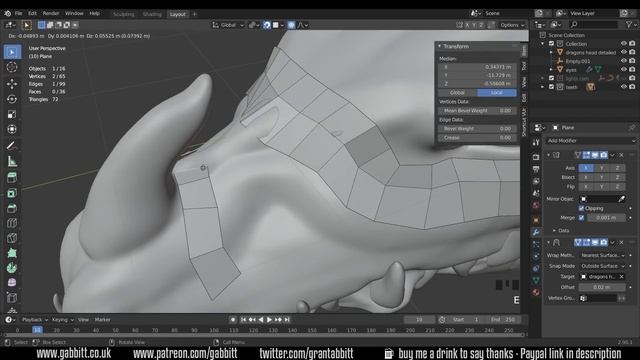Open Snap Mode Outside Surface dropdown
640x360 pixels.
tap(602, 266)
